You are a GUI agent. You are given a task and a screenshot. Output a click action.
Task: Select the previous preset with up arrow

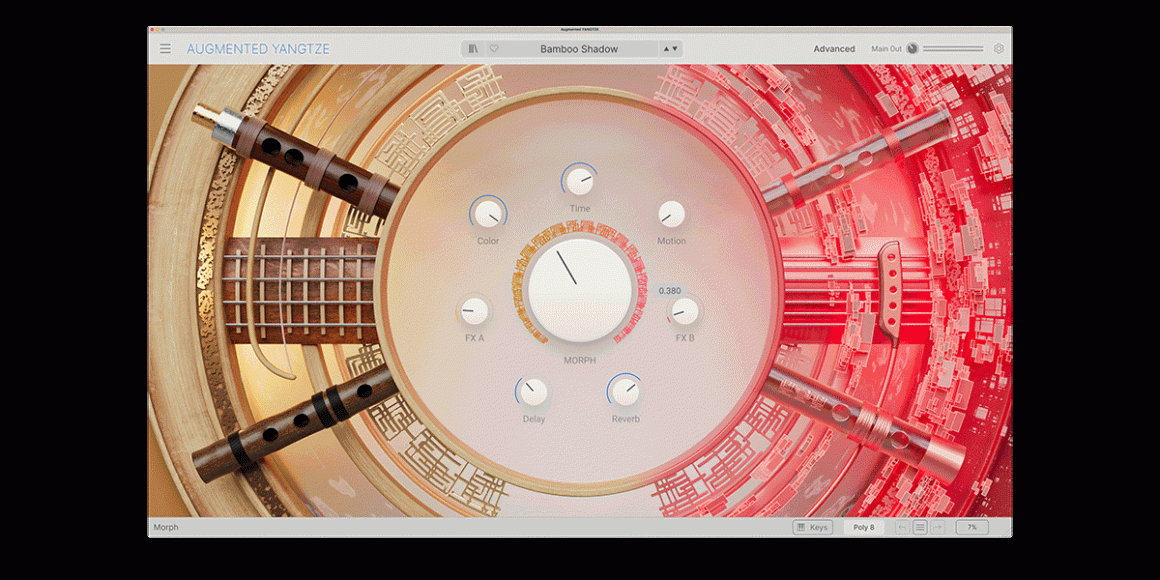[x=666, y=49]
